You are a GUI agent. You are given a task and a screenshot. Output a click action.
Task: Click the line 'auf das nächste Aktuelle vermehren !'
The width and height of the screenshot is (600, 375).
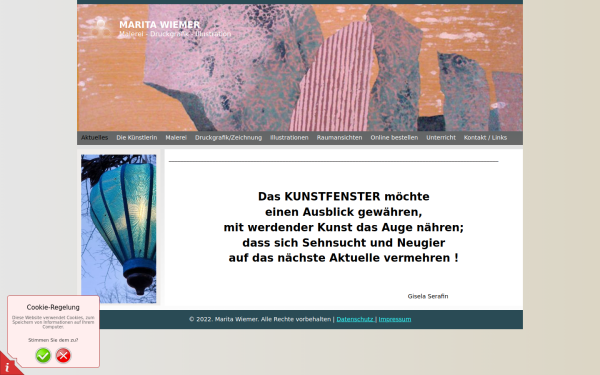344,258
